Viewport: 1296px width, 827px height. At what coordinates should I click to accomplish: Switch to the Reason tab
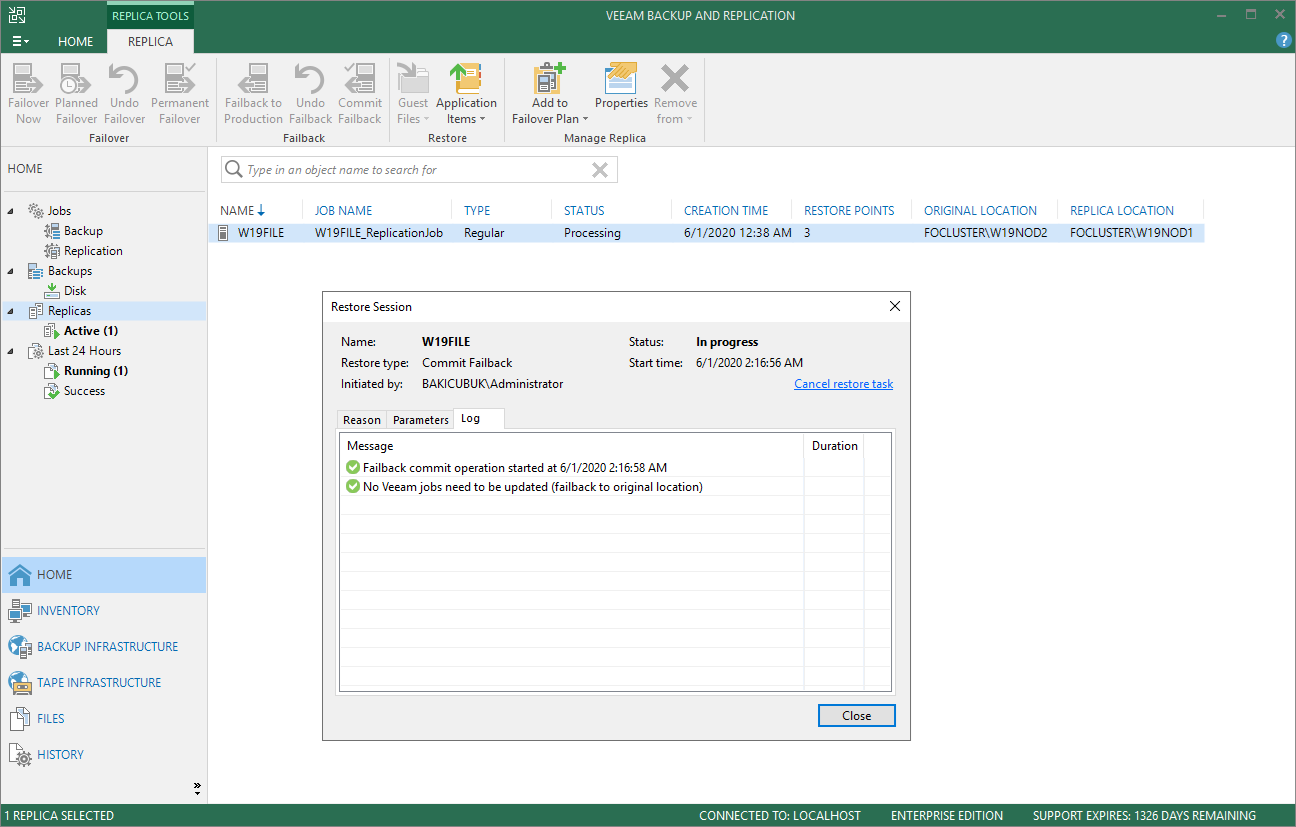click(362, 420)
